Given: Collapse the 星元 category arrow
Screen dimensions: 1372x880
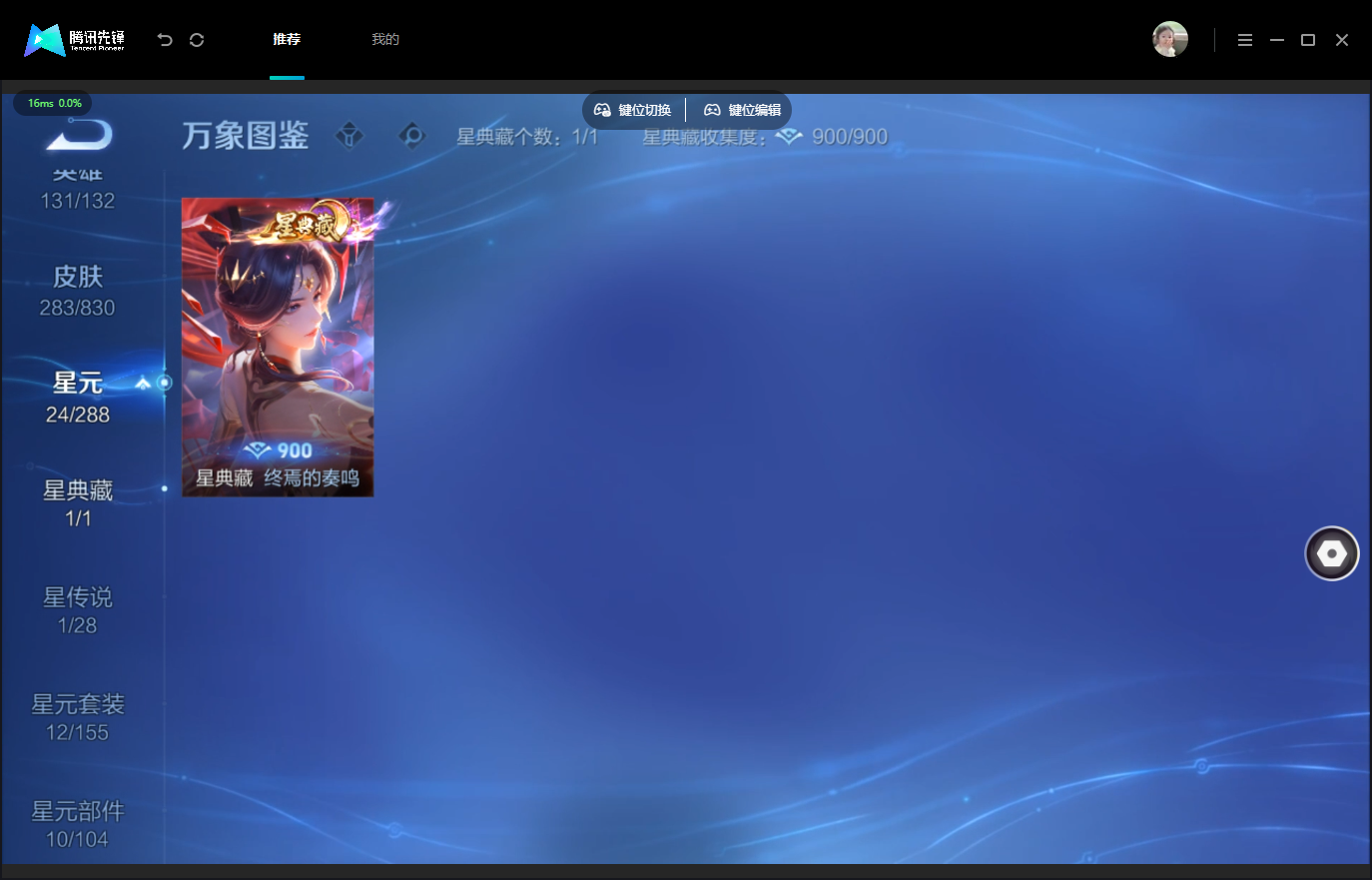Looking at the screenshot, I should click(x=143, y=383).
